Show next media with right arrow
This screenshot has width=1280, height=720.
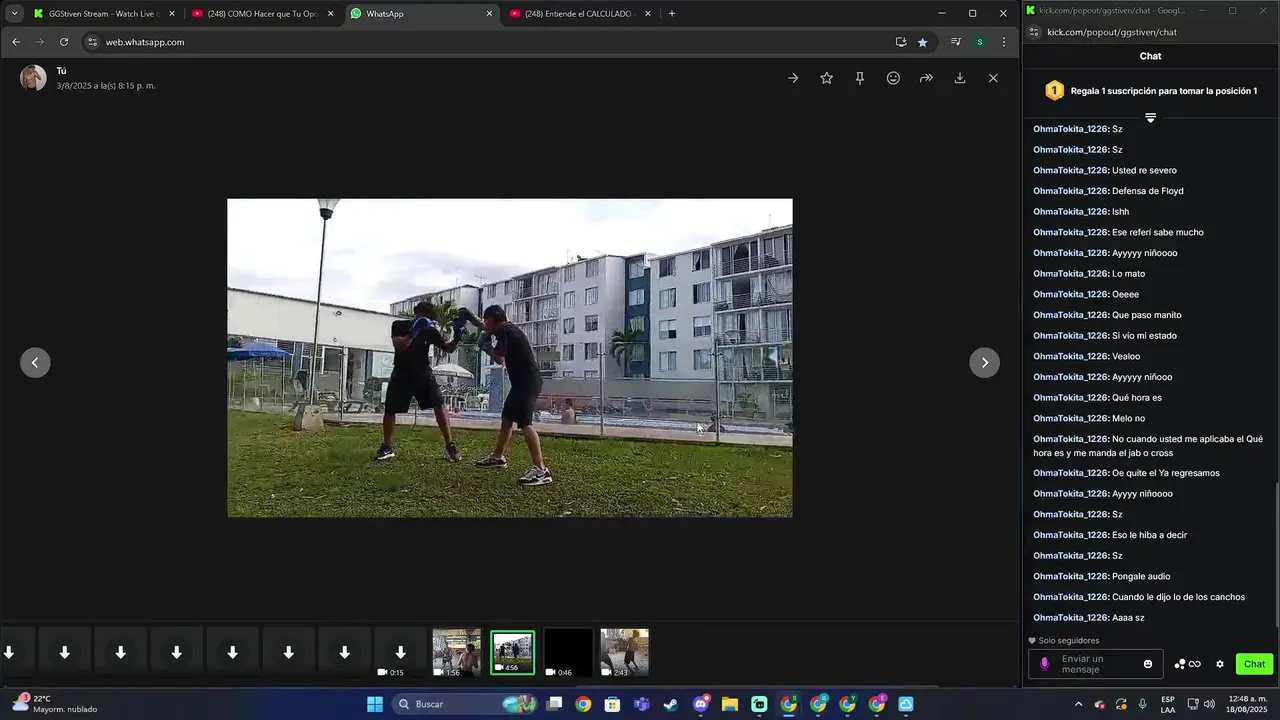[985, 363]
